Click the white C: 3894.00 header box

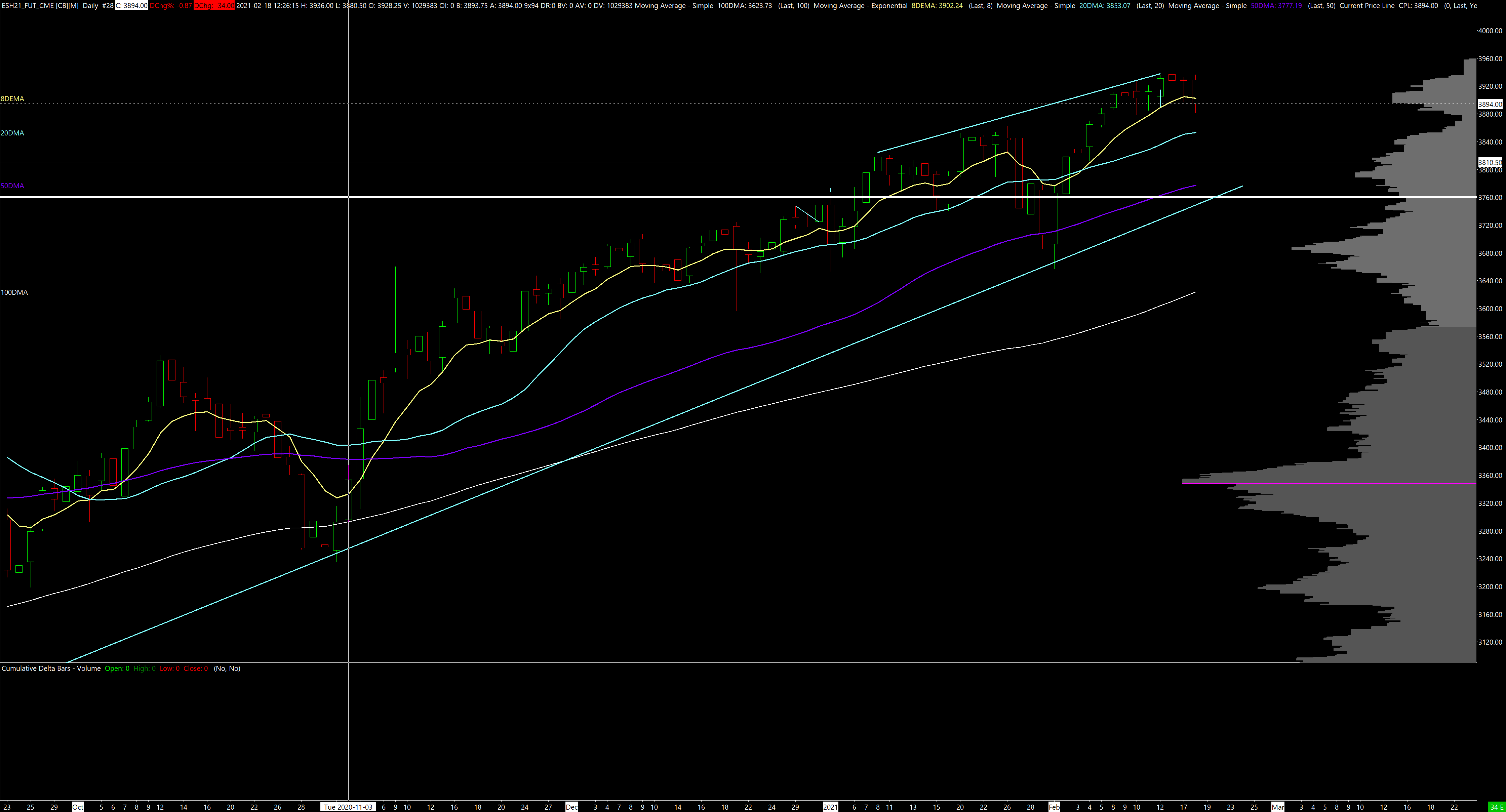(131, 5)
